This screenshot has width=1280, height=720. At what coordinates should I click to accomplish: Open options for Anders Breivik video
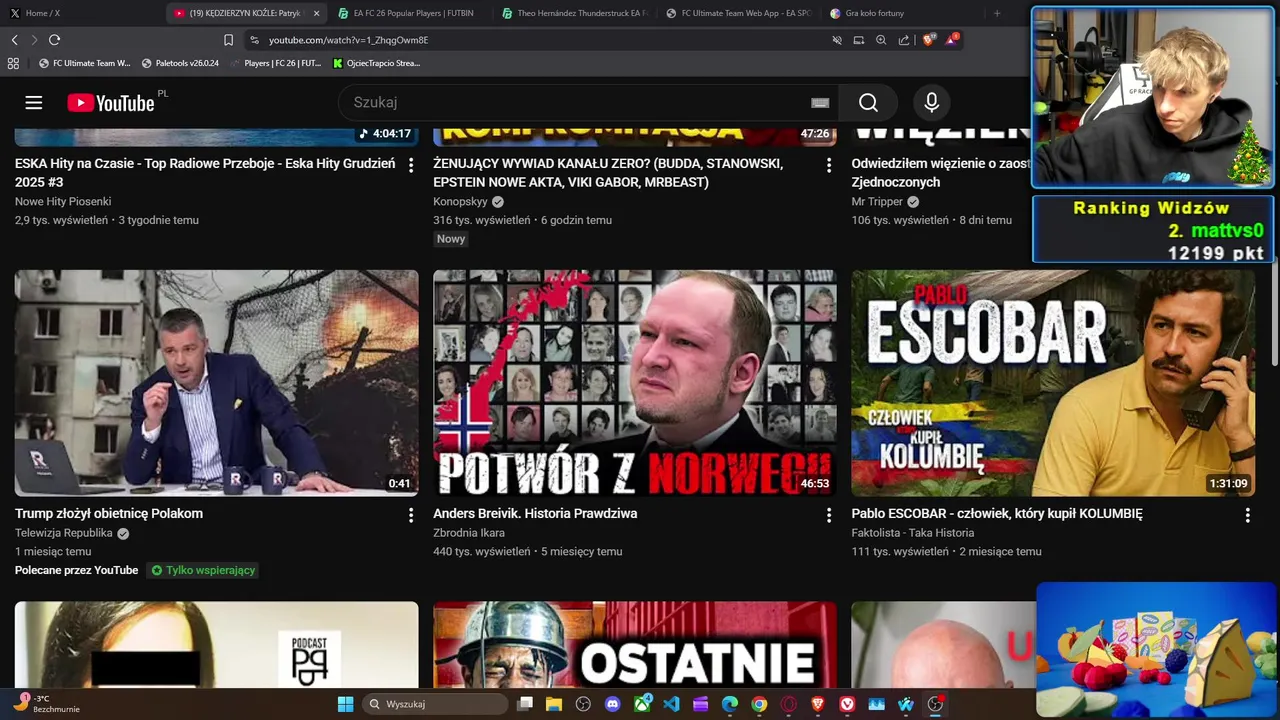tap(828, 515)
